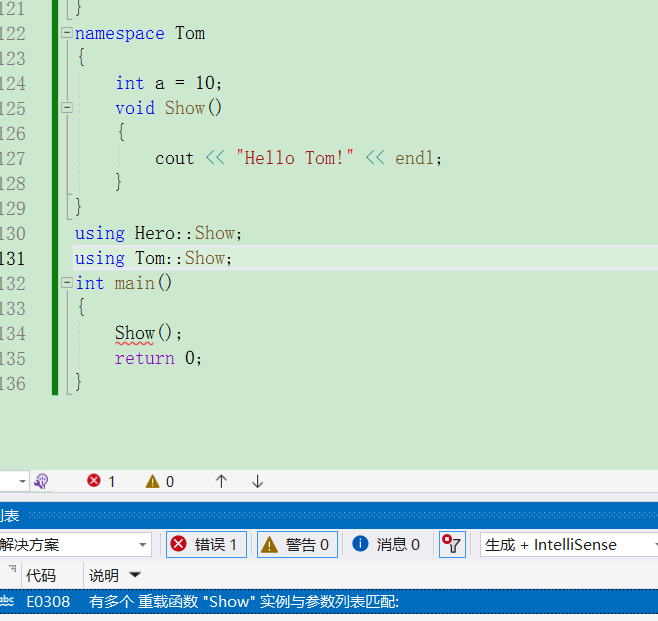658x621 pixels.
Task: Go to next issue with down arrow
Action: (x=257, y=481)
